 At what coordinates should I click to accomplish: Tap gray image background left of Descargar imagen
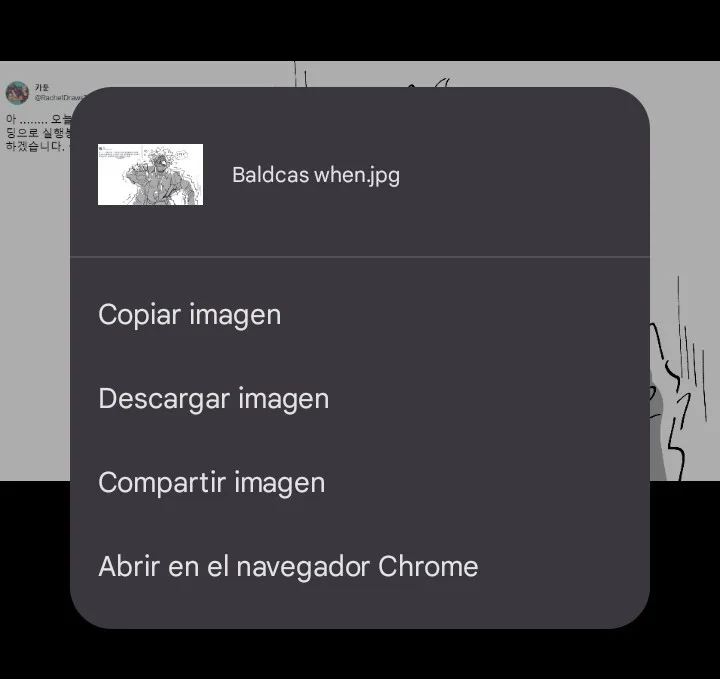click(x=35, y=398)
